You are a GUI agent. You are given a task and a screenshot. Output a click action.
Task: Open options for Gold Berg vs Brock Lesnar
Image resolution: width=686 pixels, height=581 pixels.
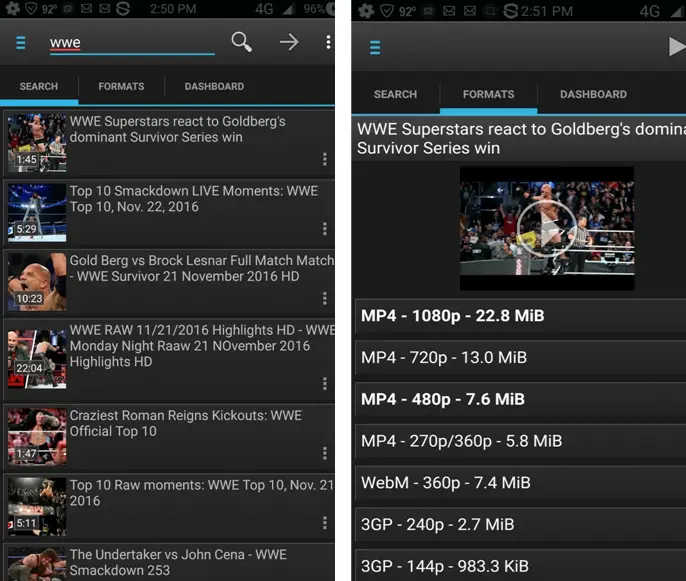(x=325, y=298)
